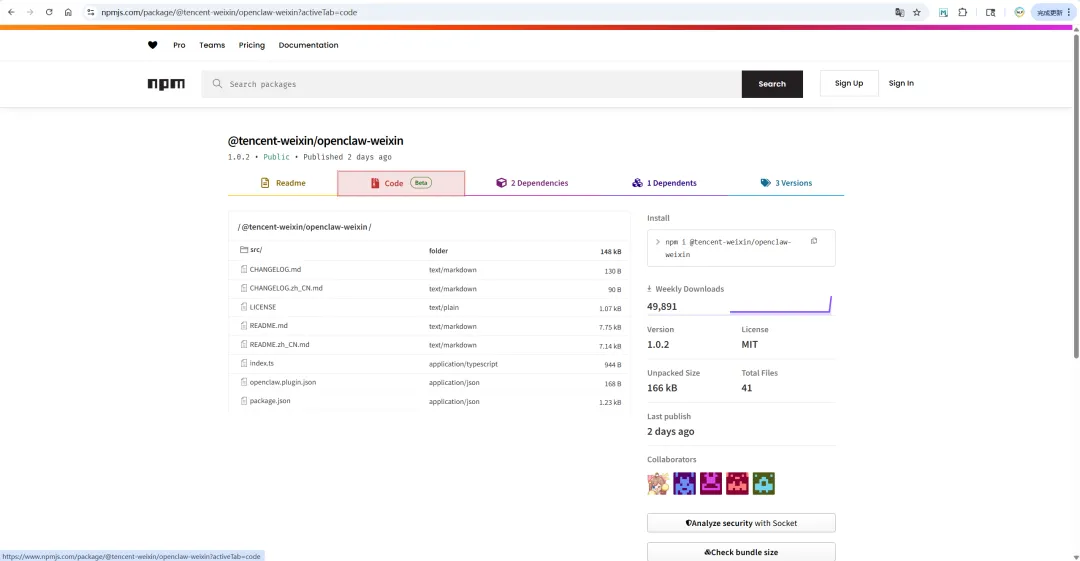Open the Documentation link
This screenshot has width=1080, height=561.
pyautogui.click(x=309, y=45)
